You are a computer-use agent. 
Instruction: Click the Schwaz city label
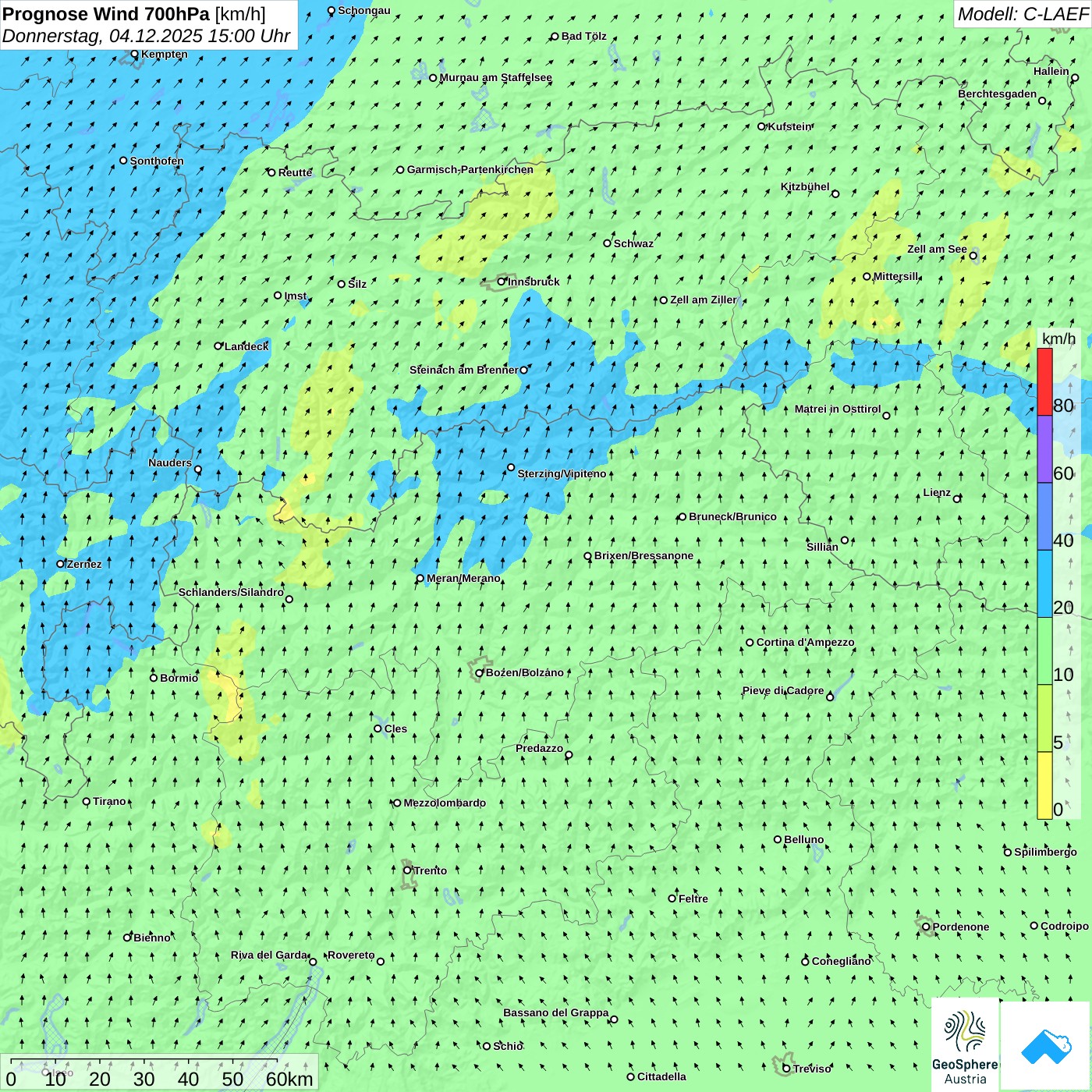(633, 243)
